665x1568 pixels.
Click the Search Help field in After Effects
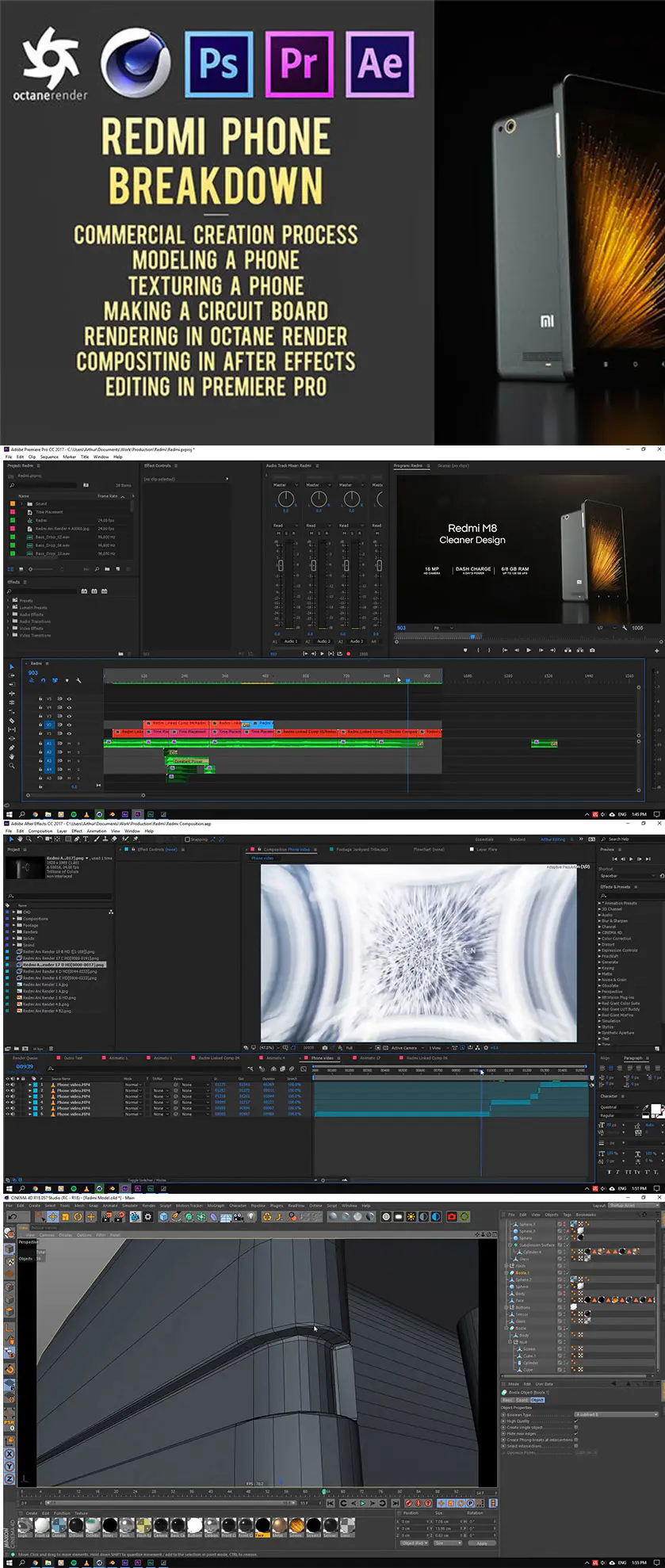click(x=629, y=839)
